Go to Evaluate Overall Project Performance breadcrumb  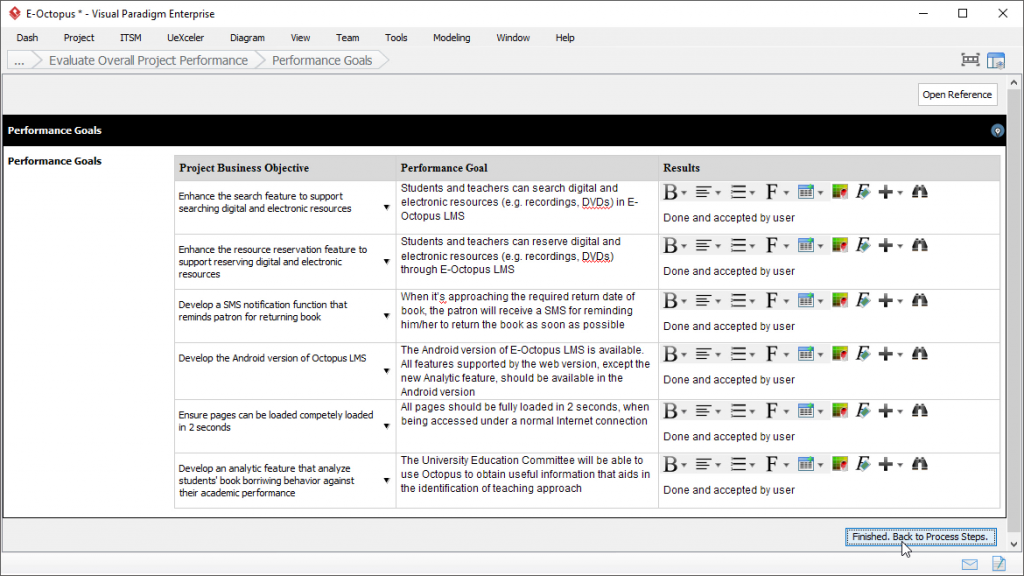pyautogui.click(x=148, y=60)
